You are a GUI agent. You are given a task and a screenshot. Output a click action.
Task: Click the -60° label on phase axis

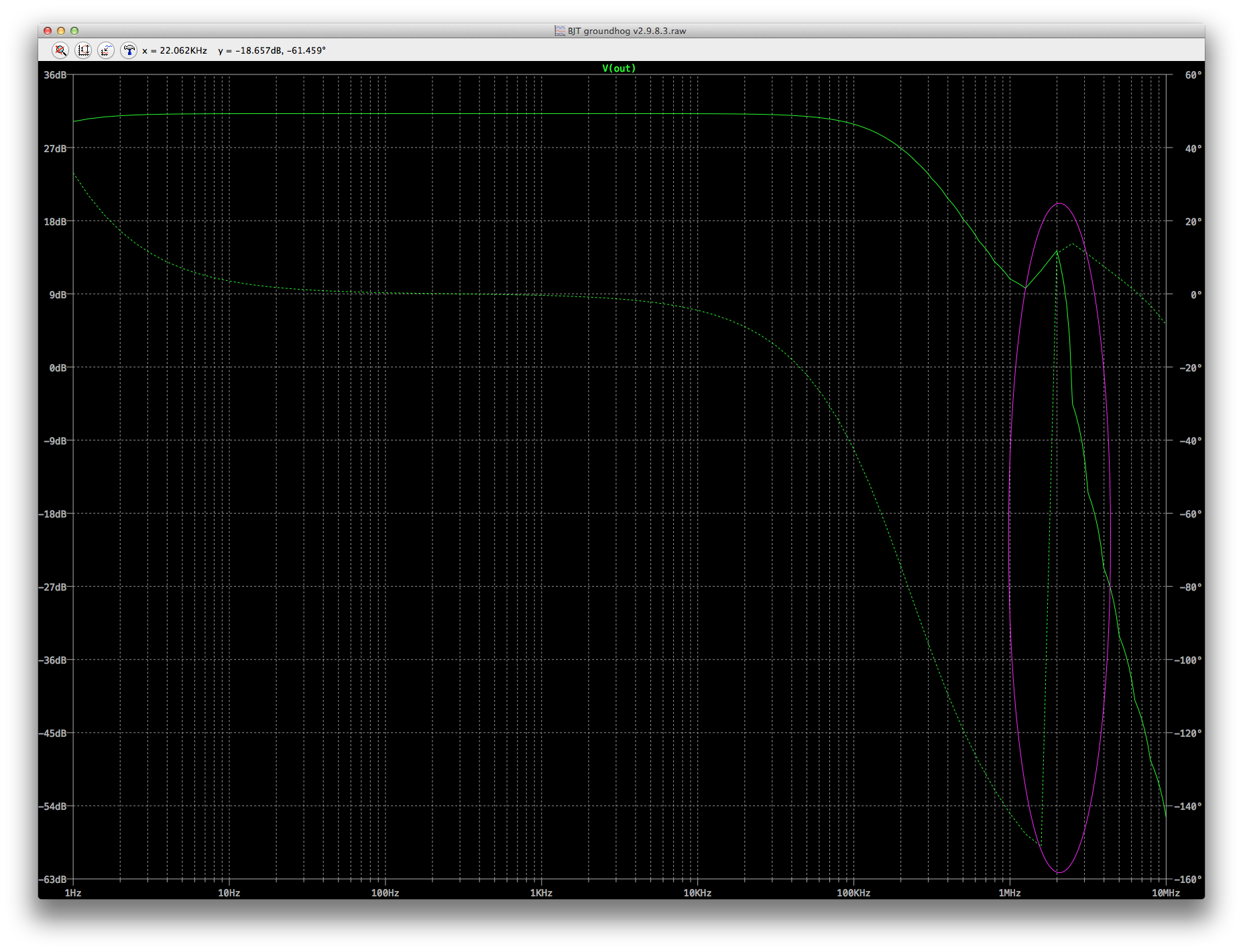point(1191,514)
